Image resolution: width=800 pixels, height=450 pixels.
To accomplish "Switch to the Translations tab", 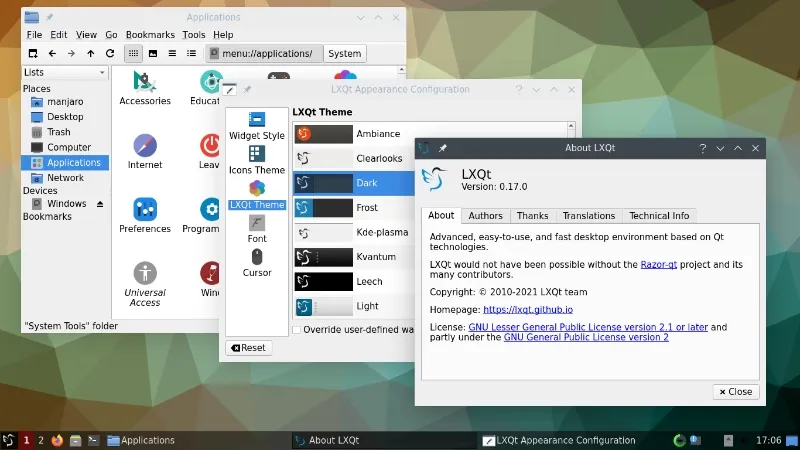I will pos(589,216).
